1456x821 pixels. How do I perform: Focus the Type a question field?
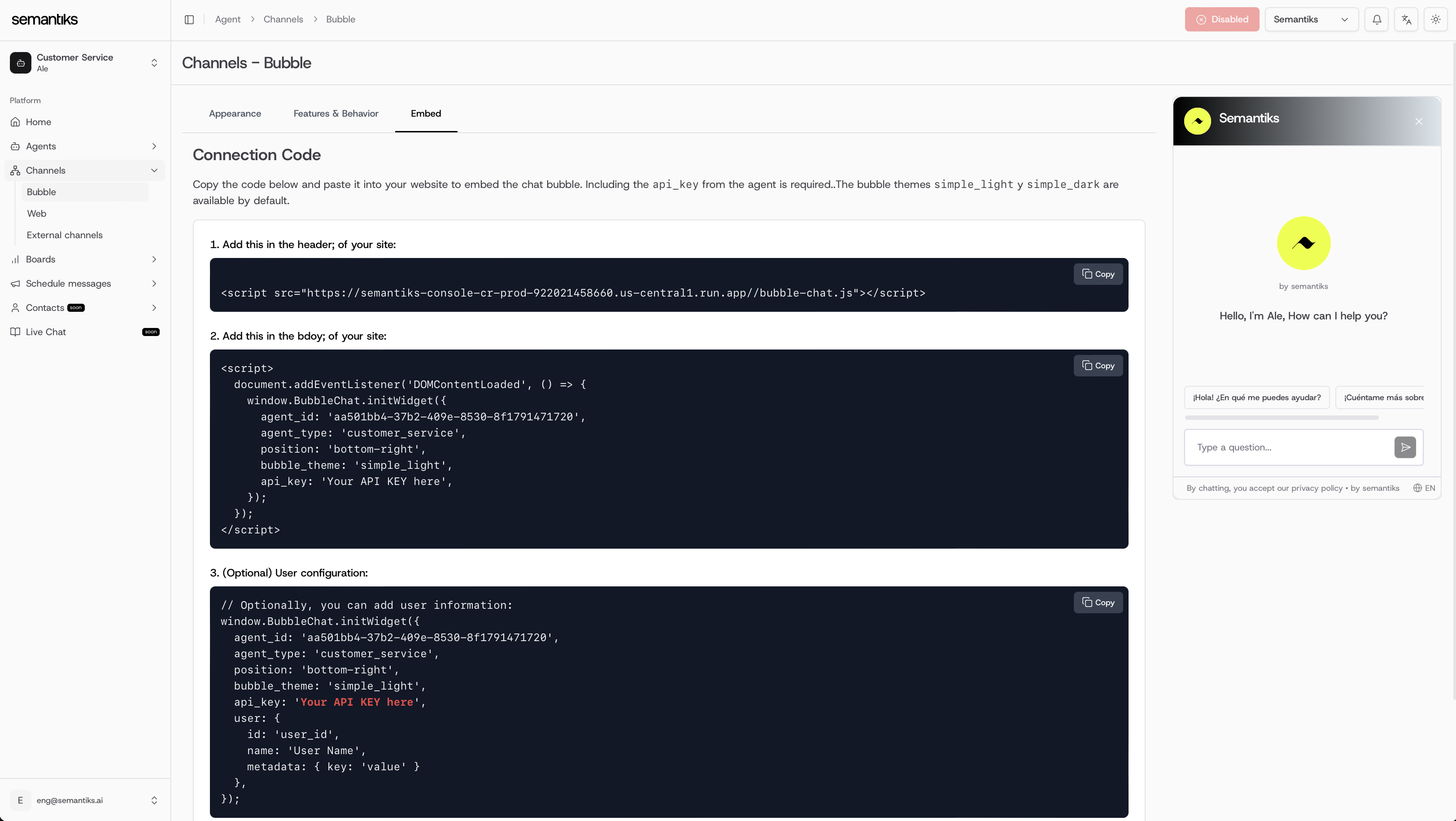coord(1289,447)
